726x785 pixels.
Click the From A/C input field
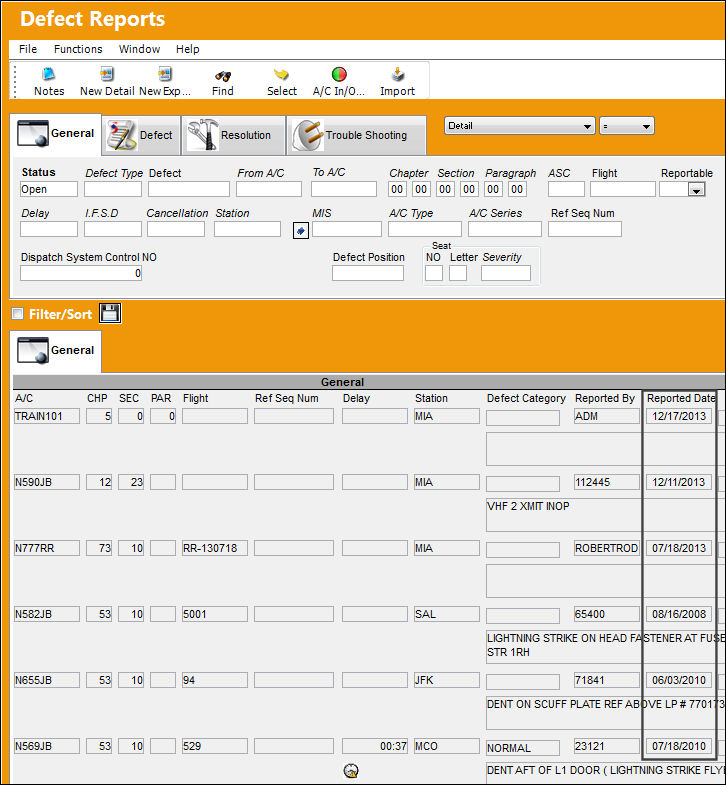click(269, 189)
